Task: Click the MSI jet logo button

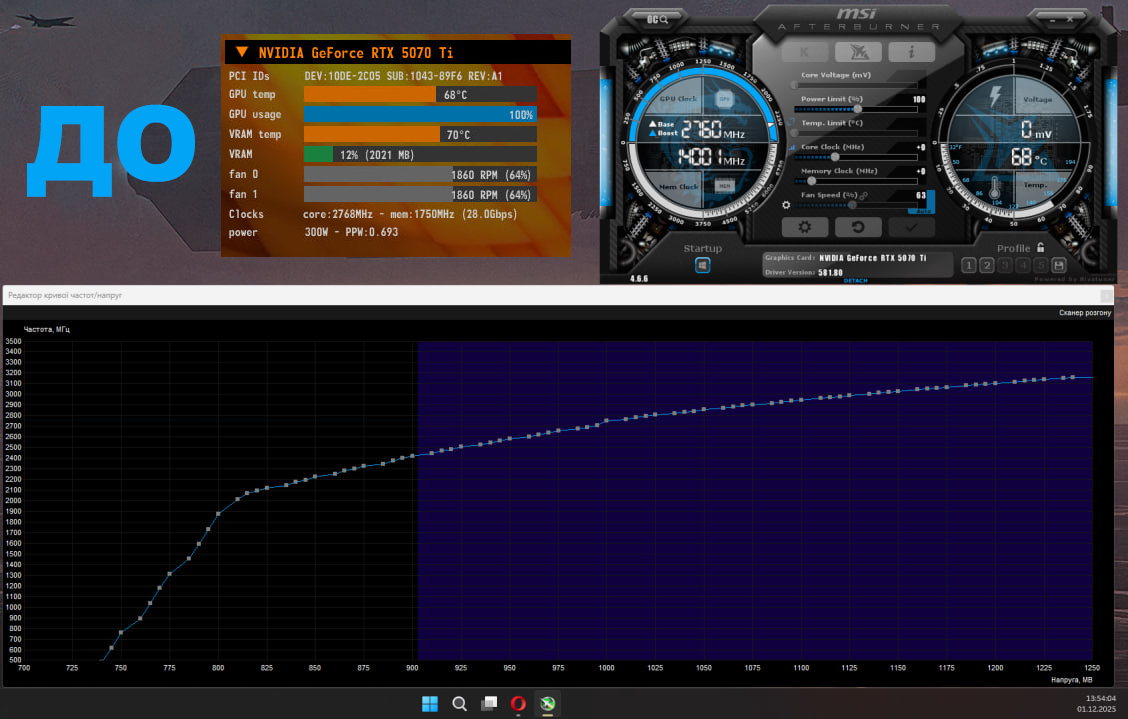Action: 858,52
